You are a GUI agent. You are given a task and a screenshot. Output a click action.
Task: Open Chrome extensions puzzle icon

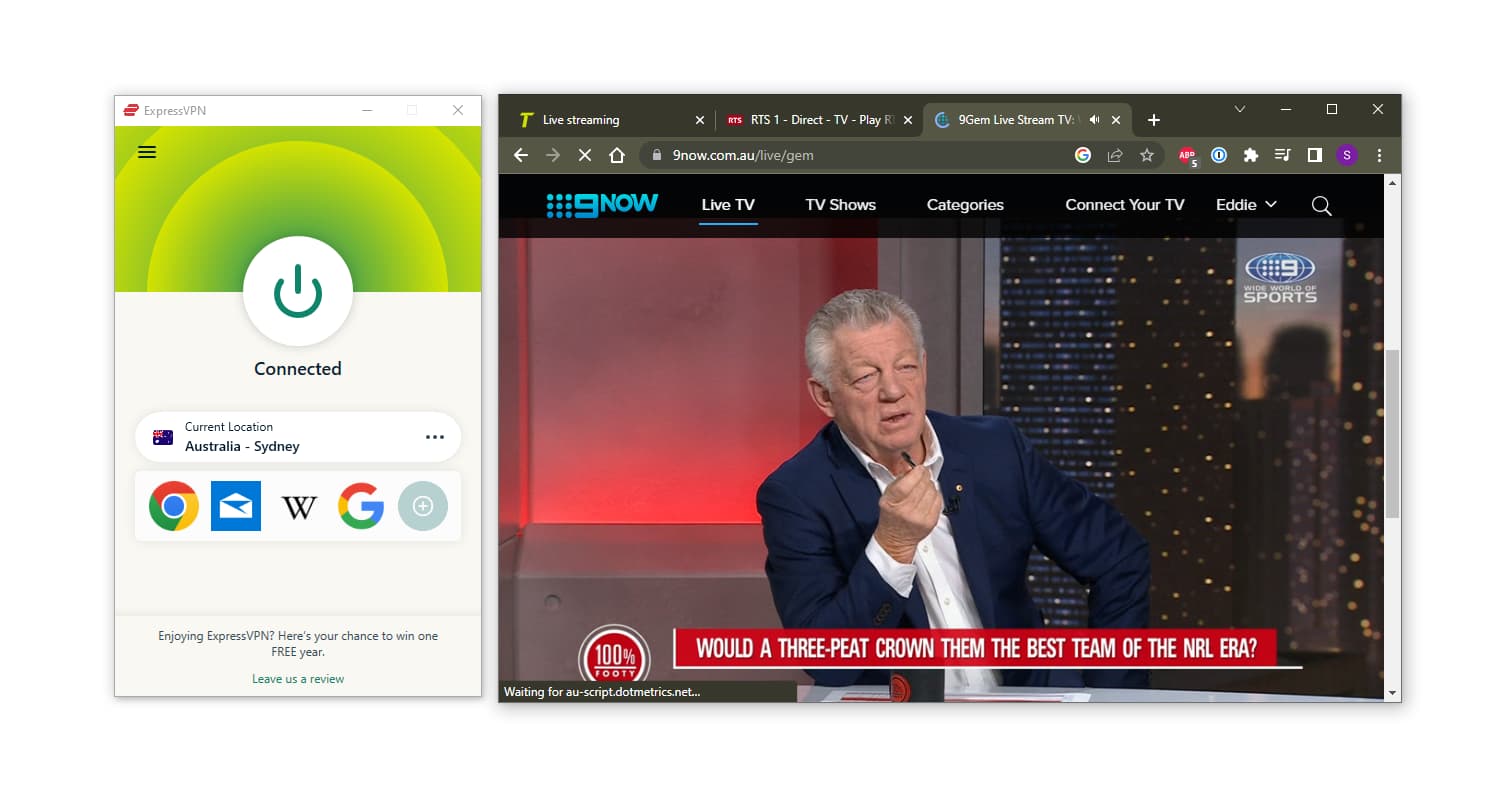1251,155
